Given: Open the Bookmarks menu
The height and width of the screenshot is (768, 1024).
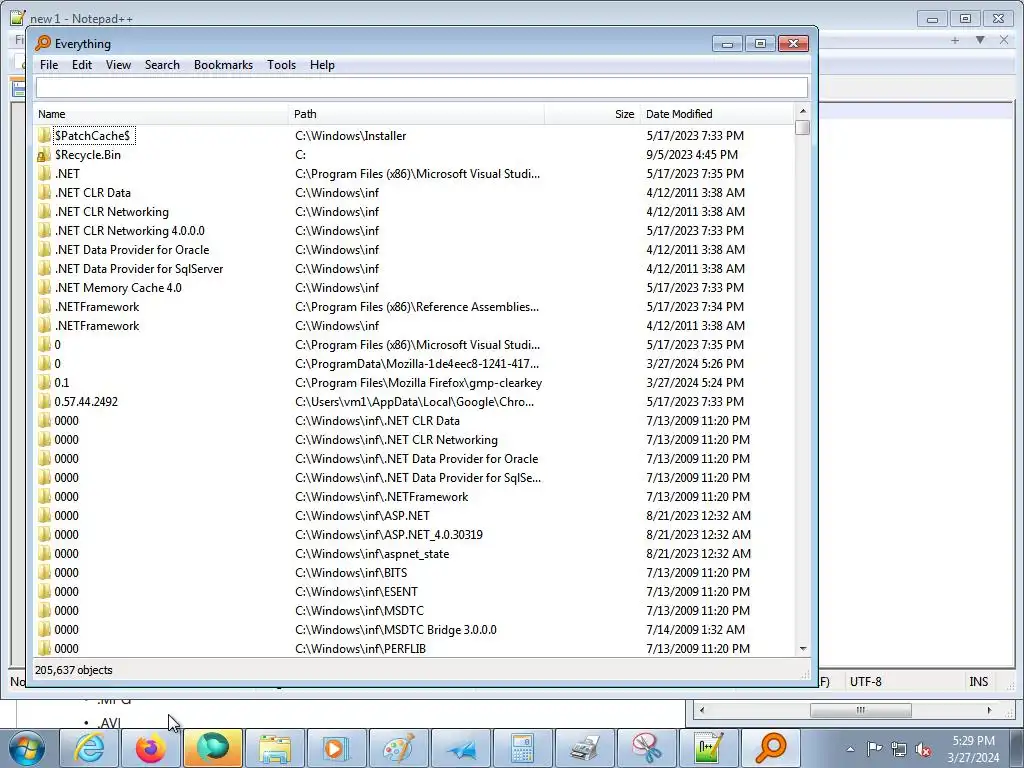Looking at the screenshot, I should click(x=223, y=65).
